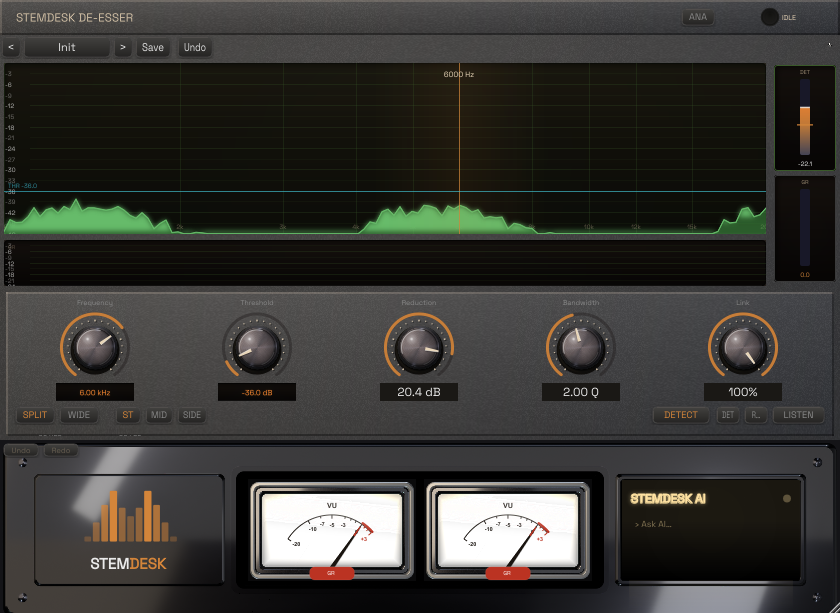840x613 pixels.
Task: Toggle the R.. button beside LISTEN
Action: (755, 415)
